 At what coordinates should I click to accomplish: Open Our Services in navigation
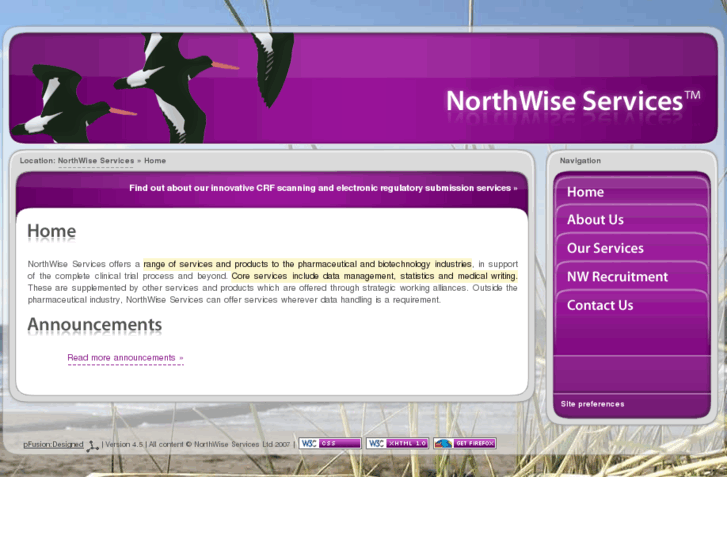(x=605, y=248)
